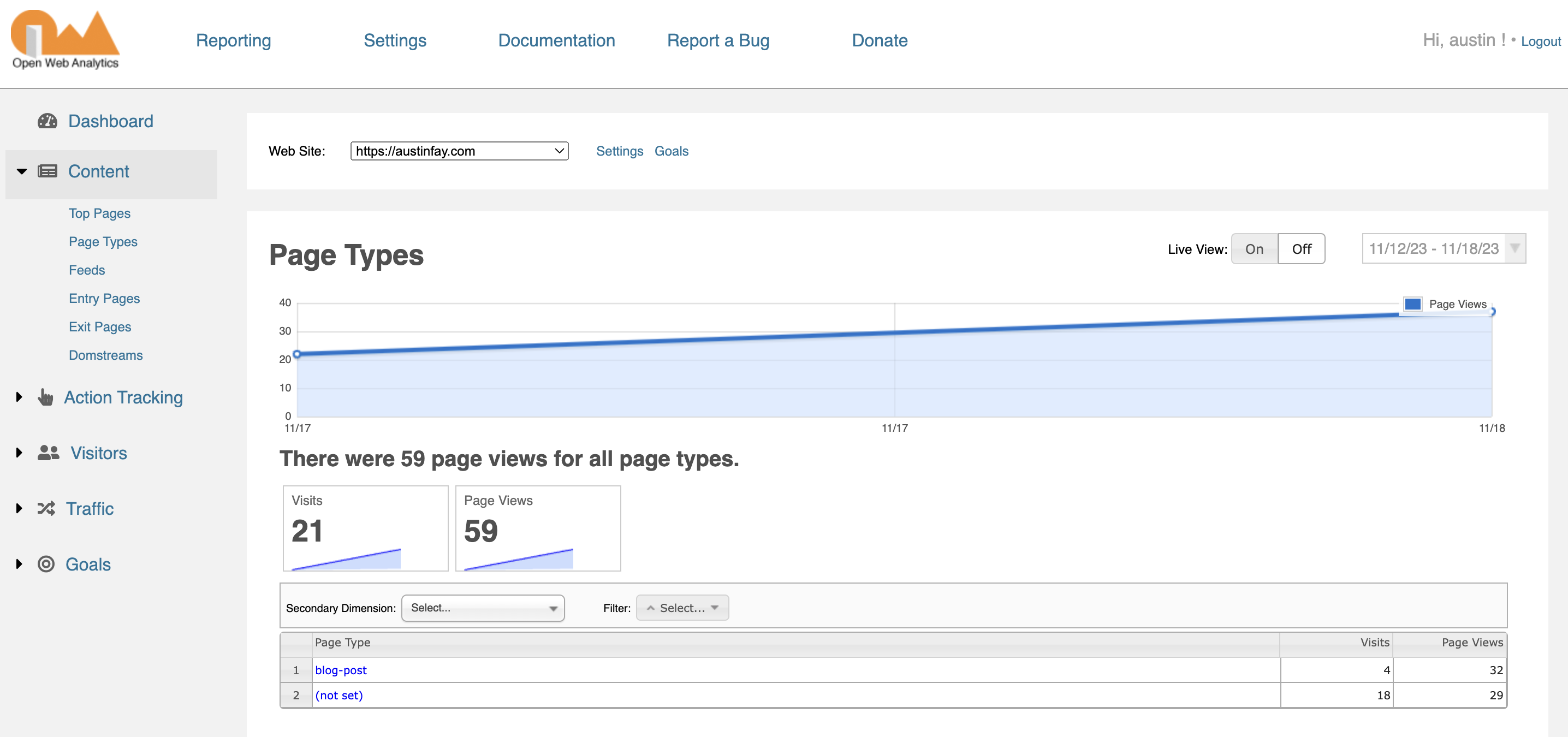
Task: Click the first data point on chart
Action: [297, 354]
